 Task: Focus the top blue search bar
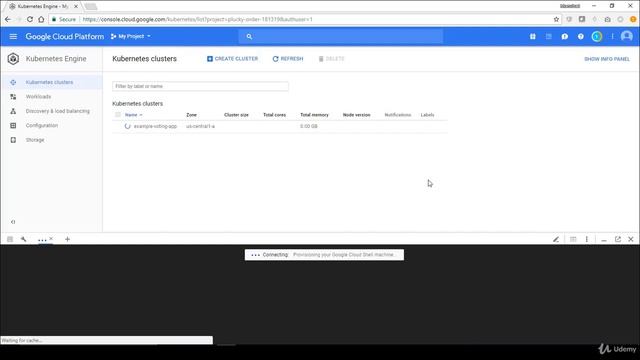coord(341,36)
